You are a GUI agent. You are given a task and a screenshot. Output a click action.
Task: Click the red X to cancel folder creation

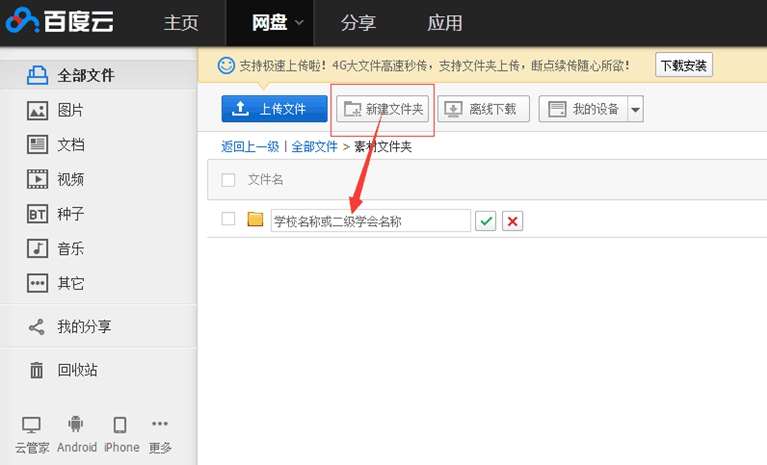click(x=512, y=221)
